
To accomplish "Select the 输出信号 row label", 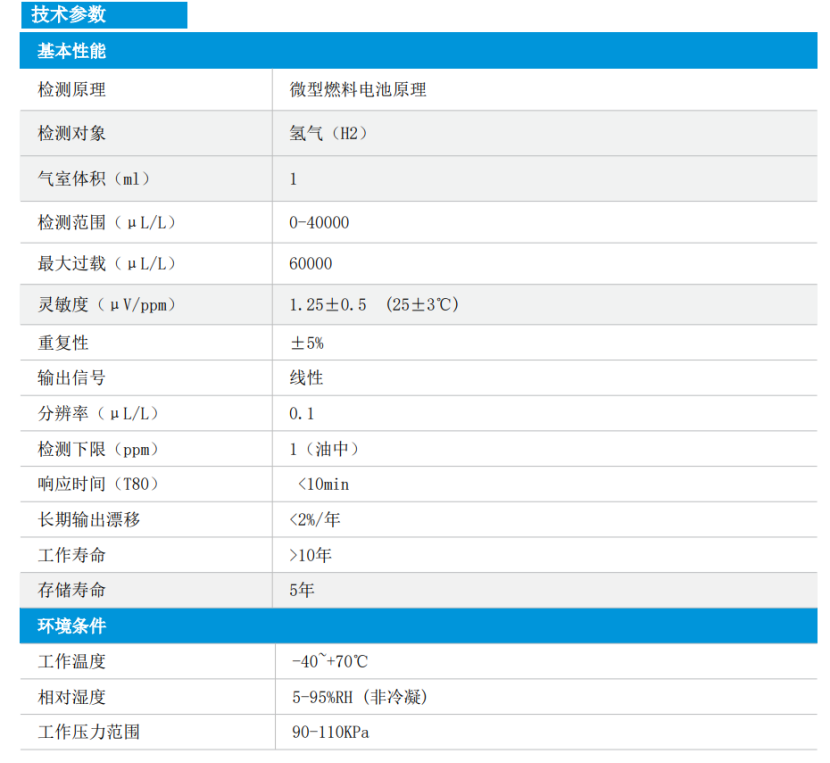I will tap(71, 378).
